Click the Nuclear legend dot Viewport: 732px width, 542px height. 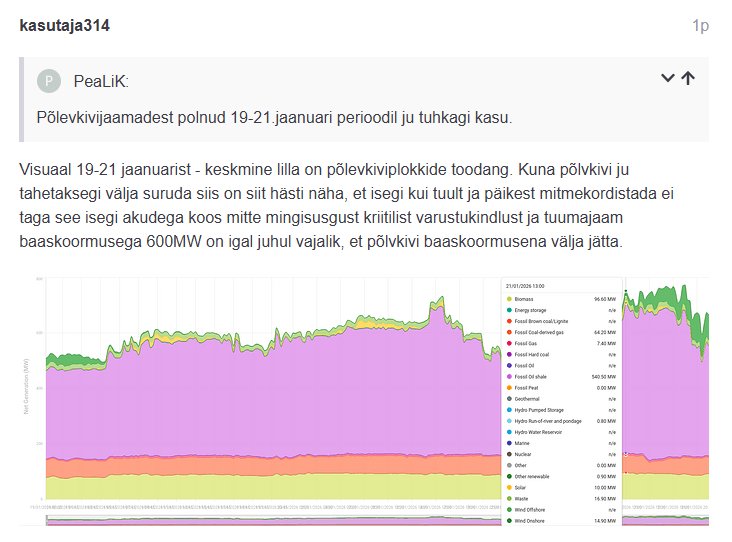click(509, 454)
